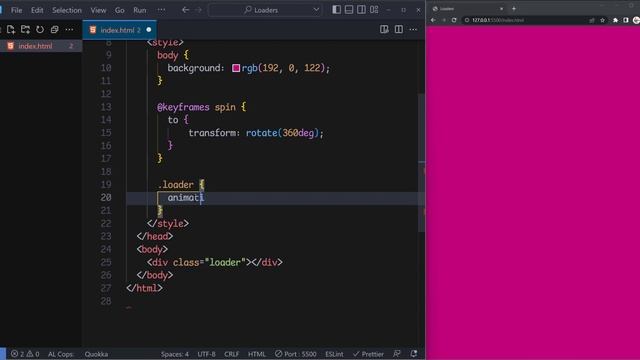Click Quokka in the status bar
This screenshot has height=360, width=640.
[96, 354]
